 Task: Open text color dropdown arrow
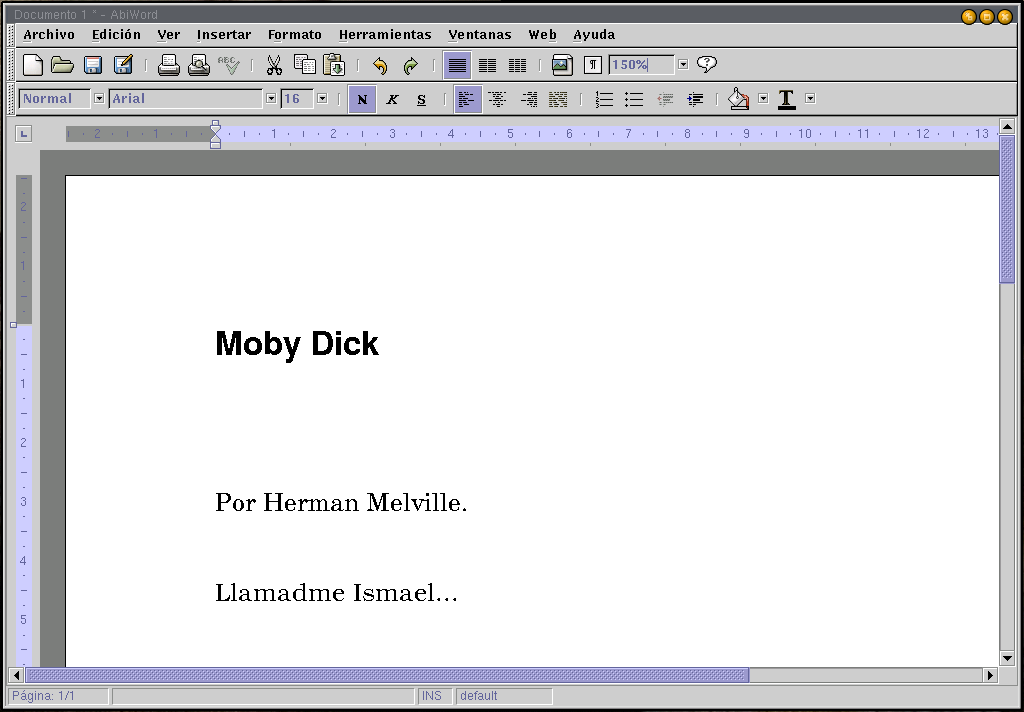coord(810,99)
